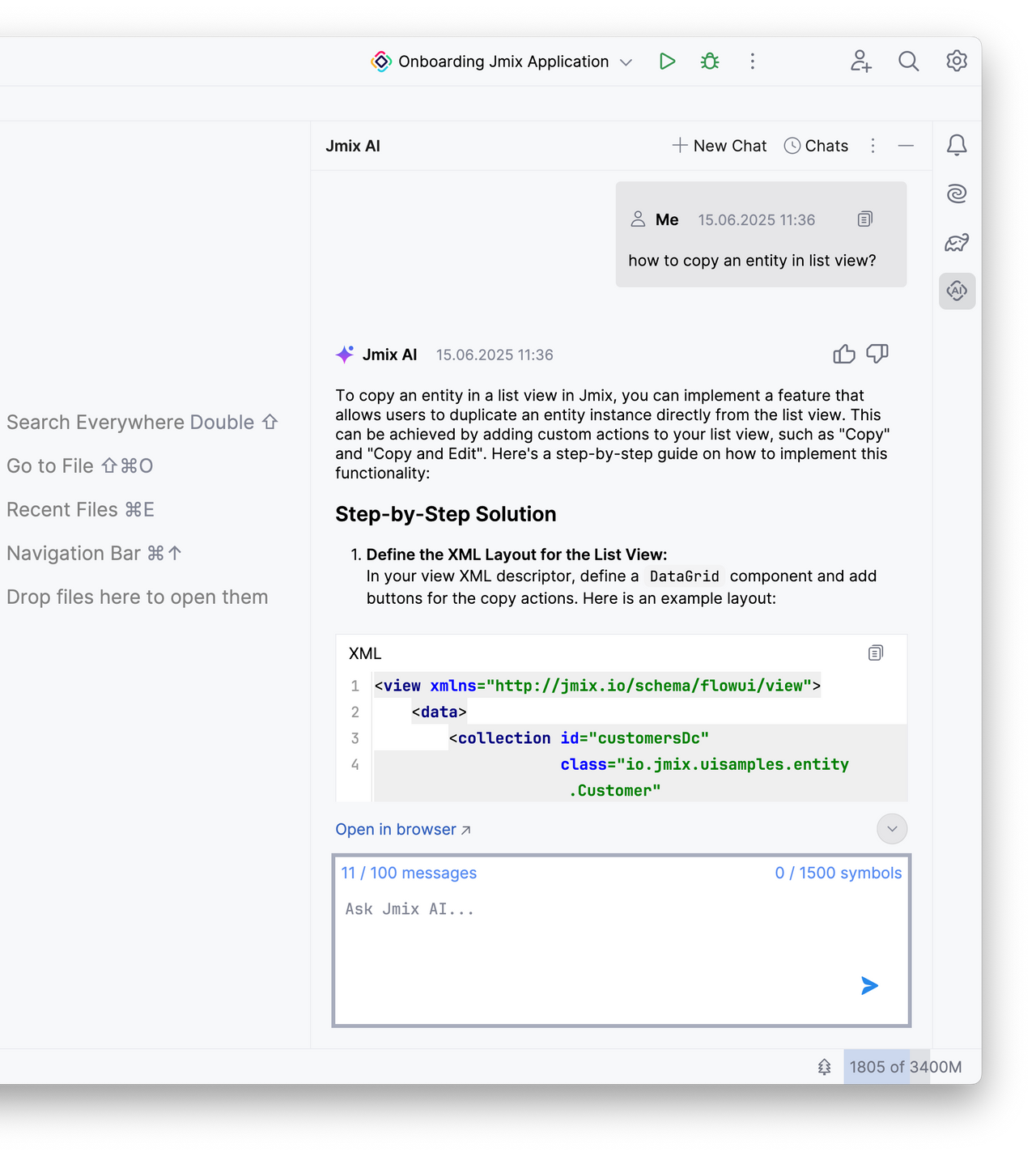Open the Notifications bell panel

pyautogui.click(x=957, y=145)
